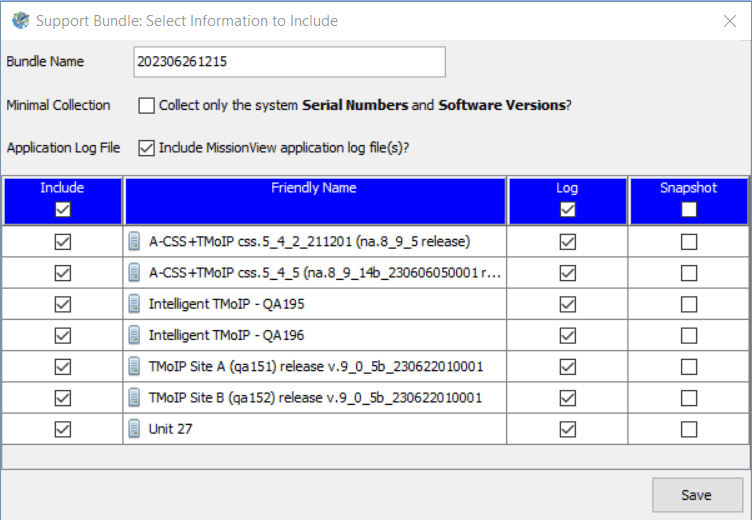Image resolution: width=752 pixels, height=520 pixels.
Task: Uncheck Include for A-CSS+TMoIP css.5_4_5 row
Action: [x=63, y=273]
